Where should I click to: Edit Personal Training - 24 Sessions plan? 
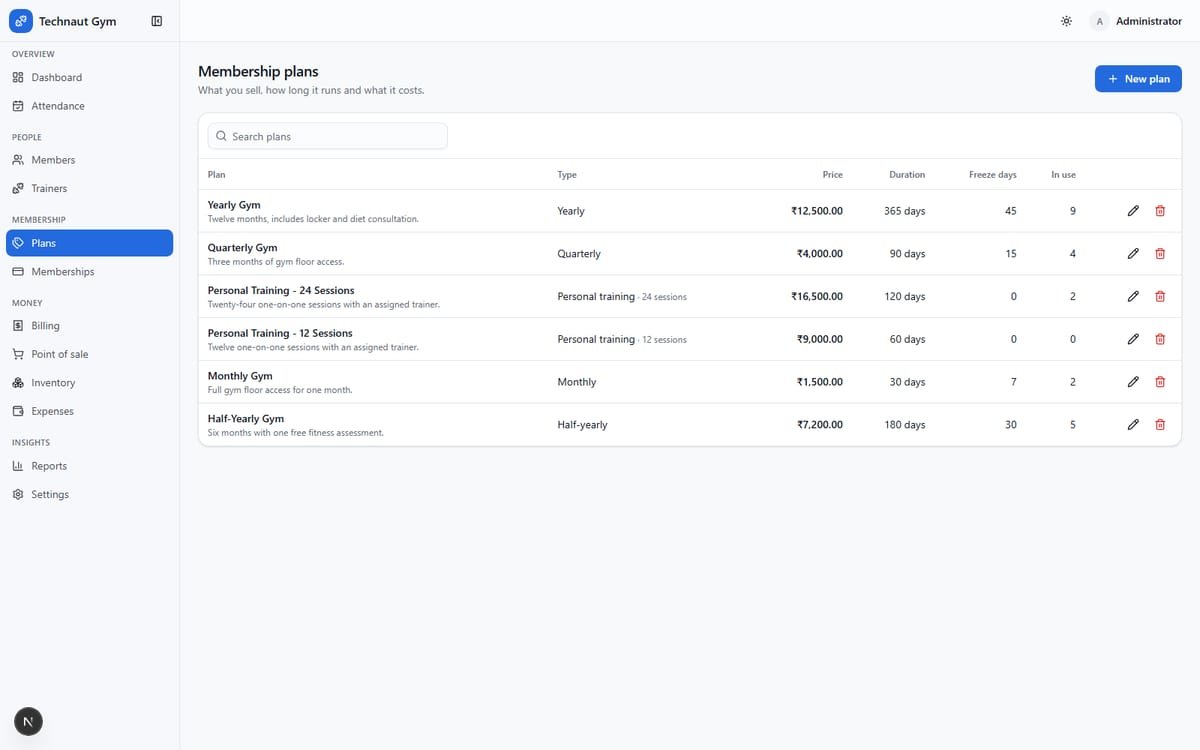click(1133, 297)
